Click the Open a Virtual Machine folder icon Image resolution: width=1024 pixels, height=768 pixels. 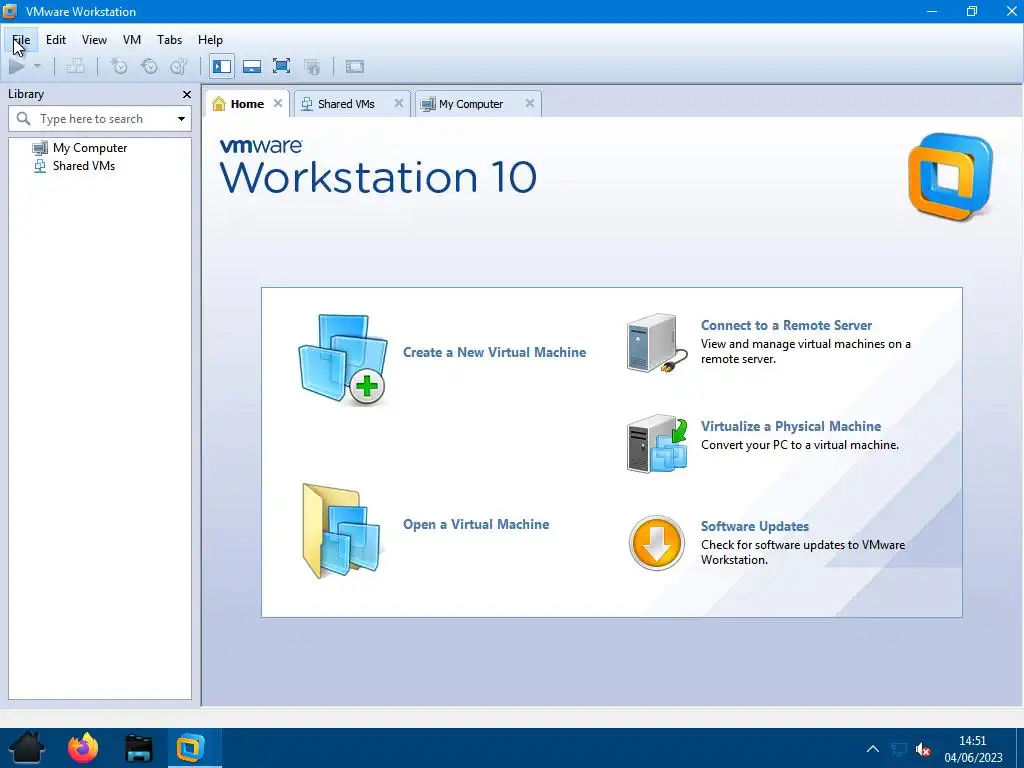coord(342,530)
